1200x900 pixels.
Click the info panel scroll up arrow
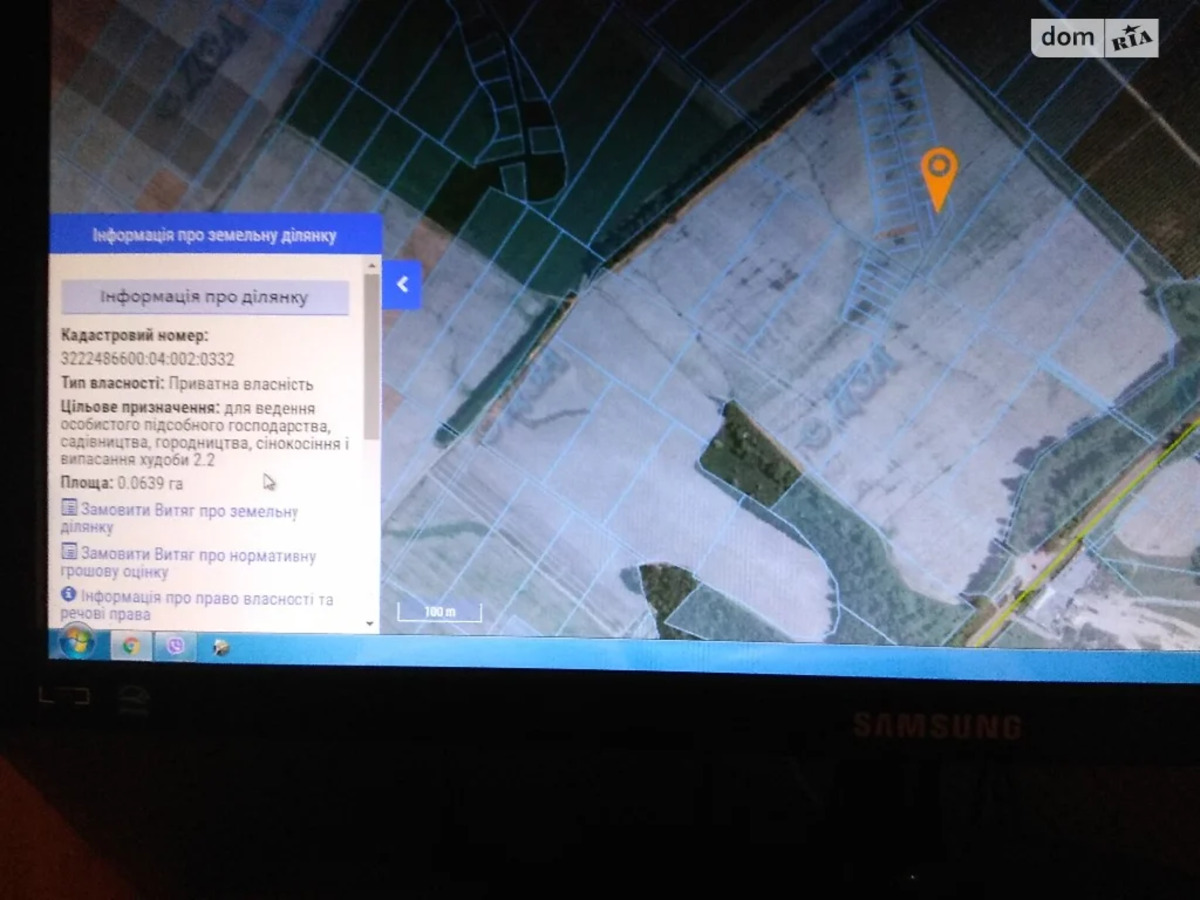click(372, 267)
